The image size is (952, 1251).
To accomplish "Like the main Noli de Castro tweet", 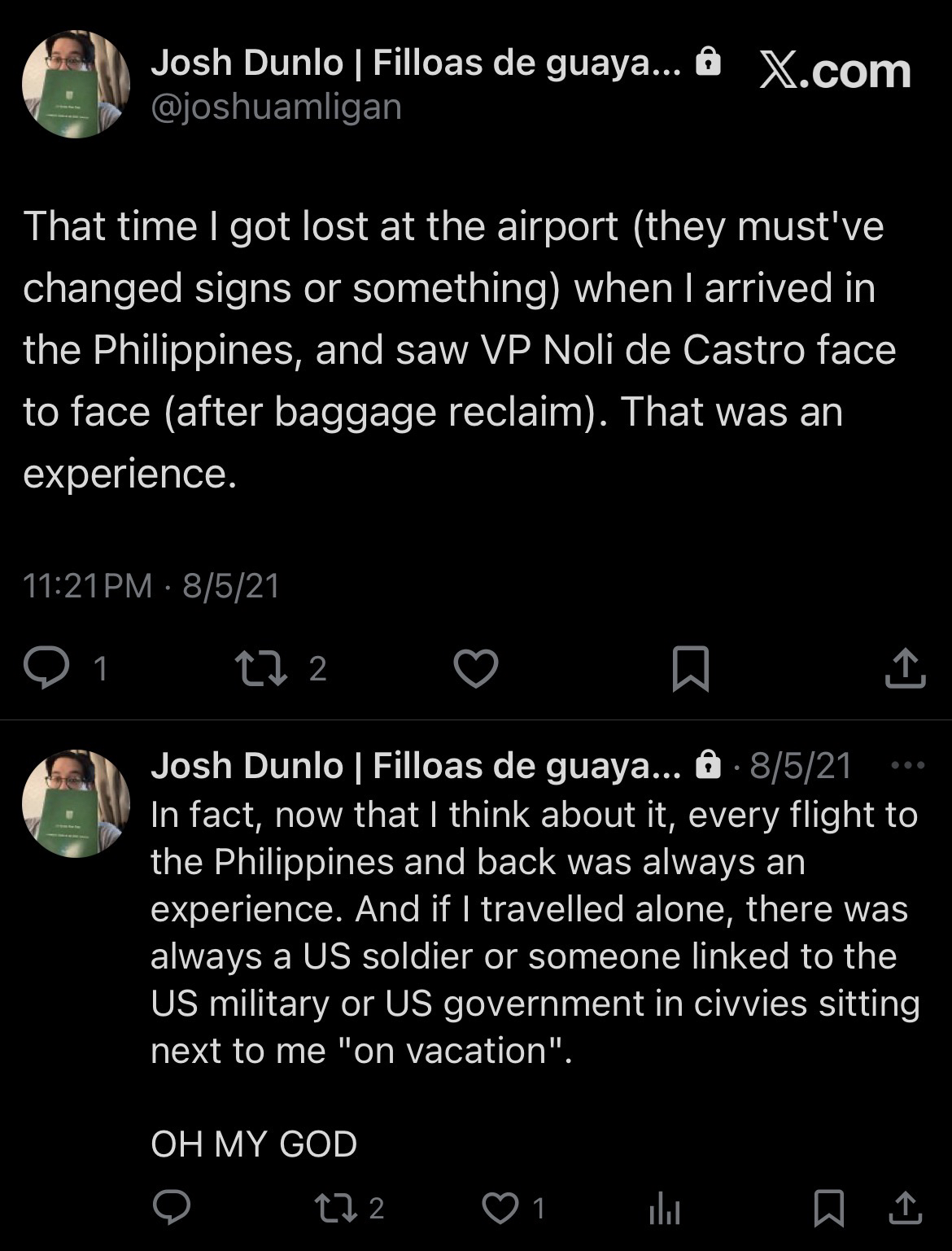I will click(x=475, y=668).
